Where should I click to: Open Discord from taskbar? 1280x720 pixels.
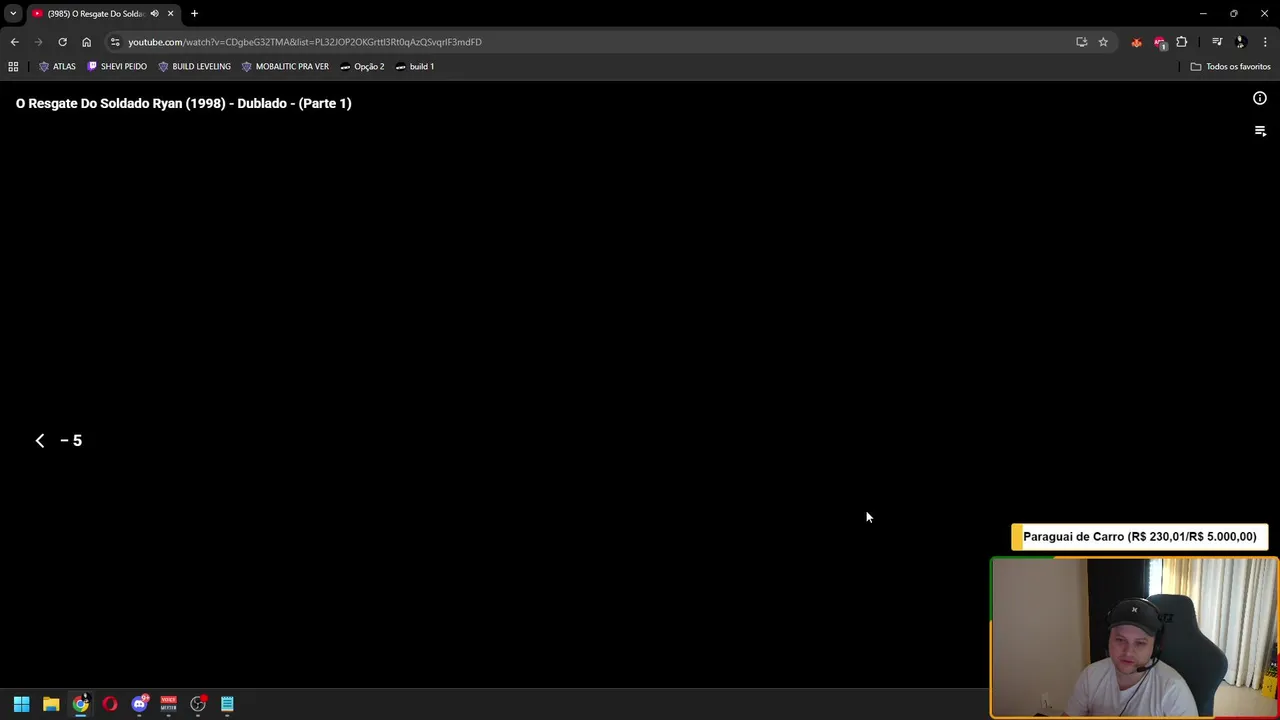point(139,704)
